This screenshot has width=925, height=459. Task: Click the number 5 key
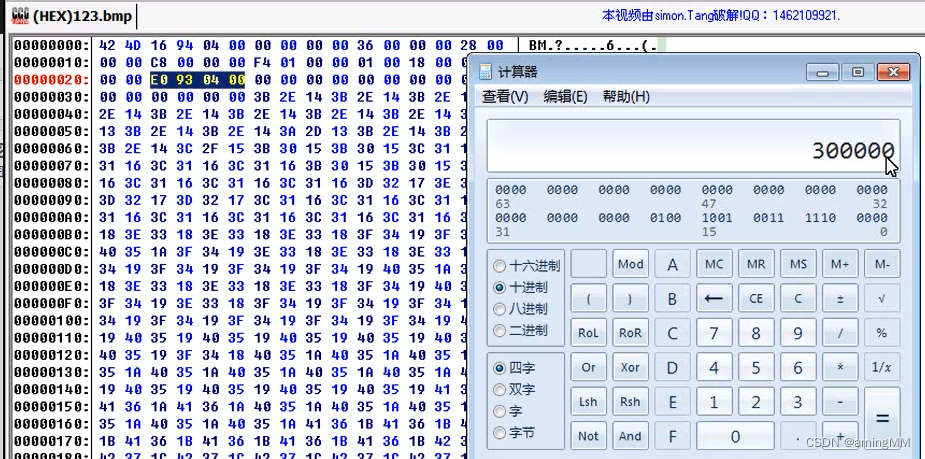pyautogui.click(x=756, y=367)
